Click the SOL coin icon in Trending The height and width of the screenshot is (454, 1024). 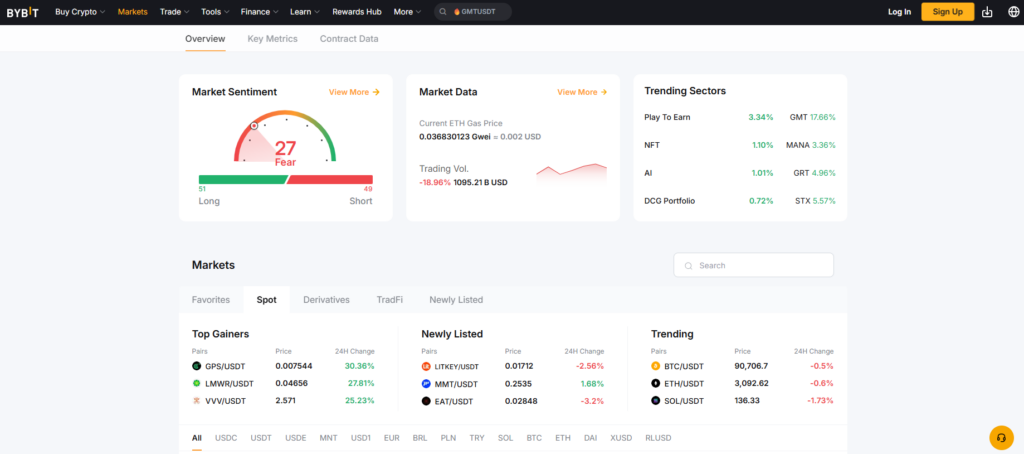[656, 400]
